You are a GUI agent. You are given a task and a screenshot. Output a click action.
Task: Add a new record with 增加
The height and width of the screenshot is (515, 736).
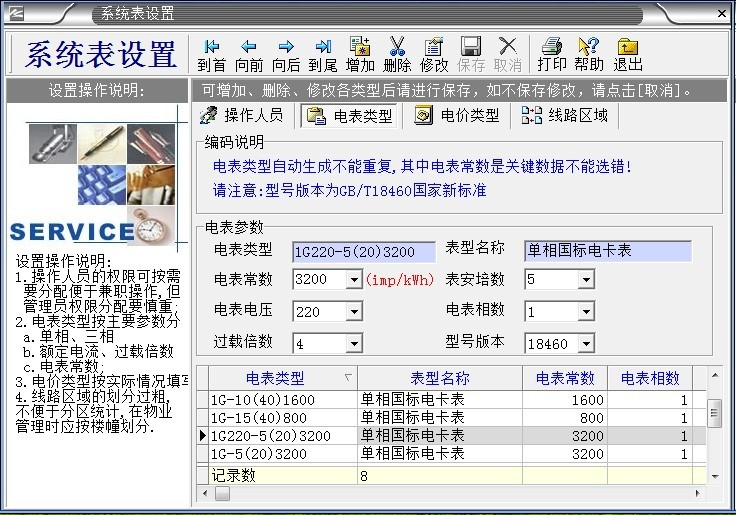pos(360,55)
